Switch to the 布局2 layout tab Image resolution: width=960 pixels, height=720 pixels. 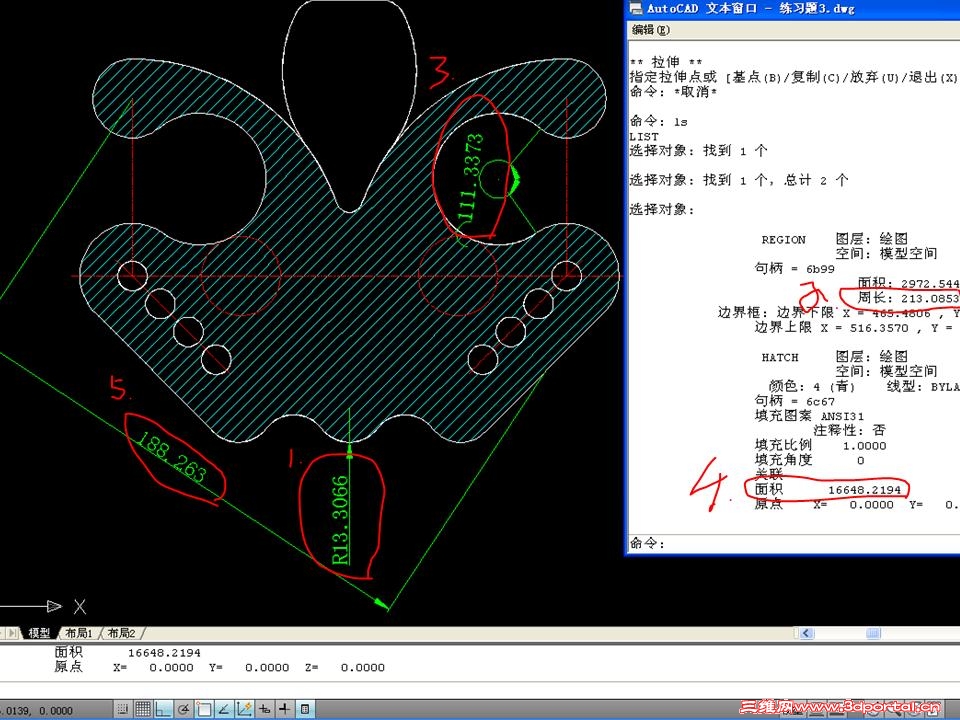pos(121,633)
